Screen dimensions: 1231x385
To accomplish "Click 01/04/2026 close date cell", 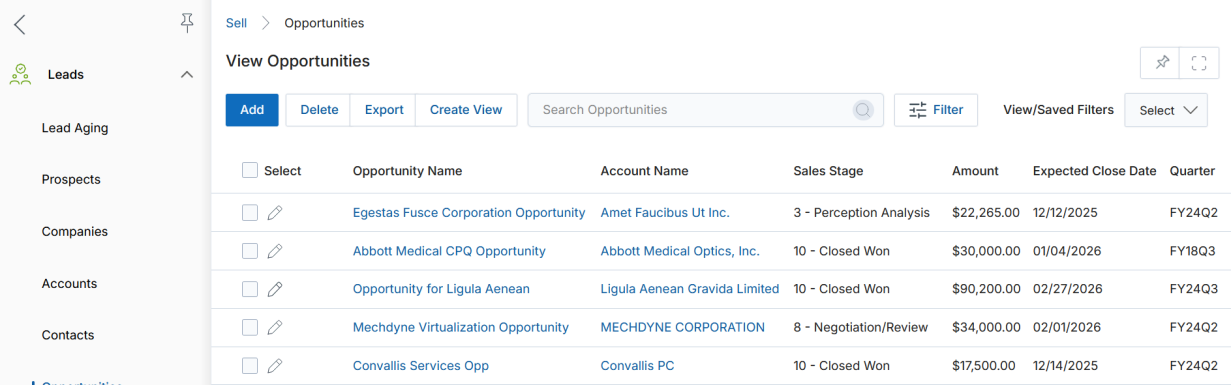I will (x=1067, y=251).
